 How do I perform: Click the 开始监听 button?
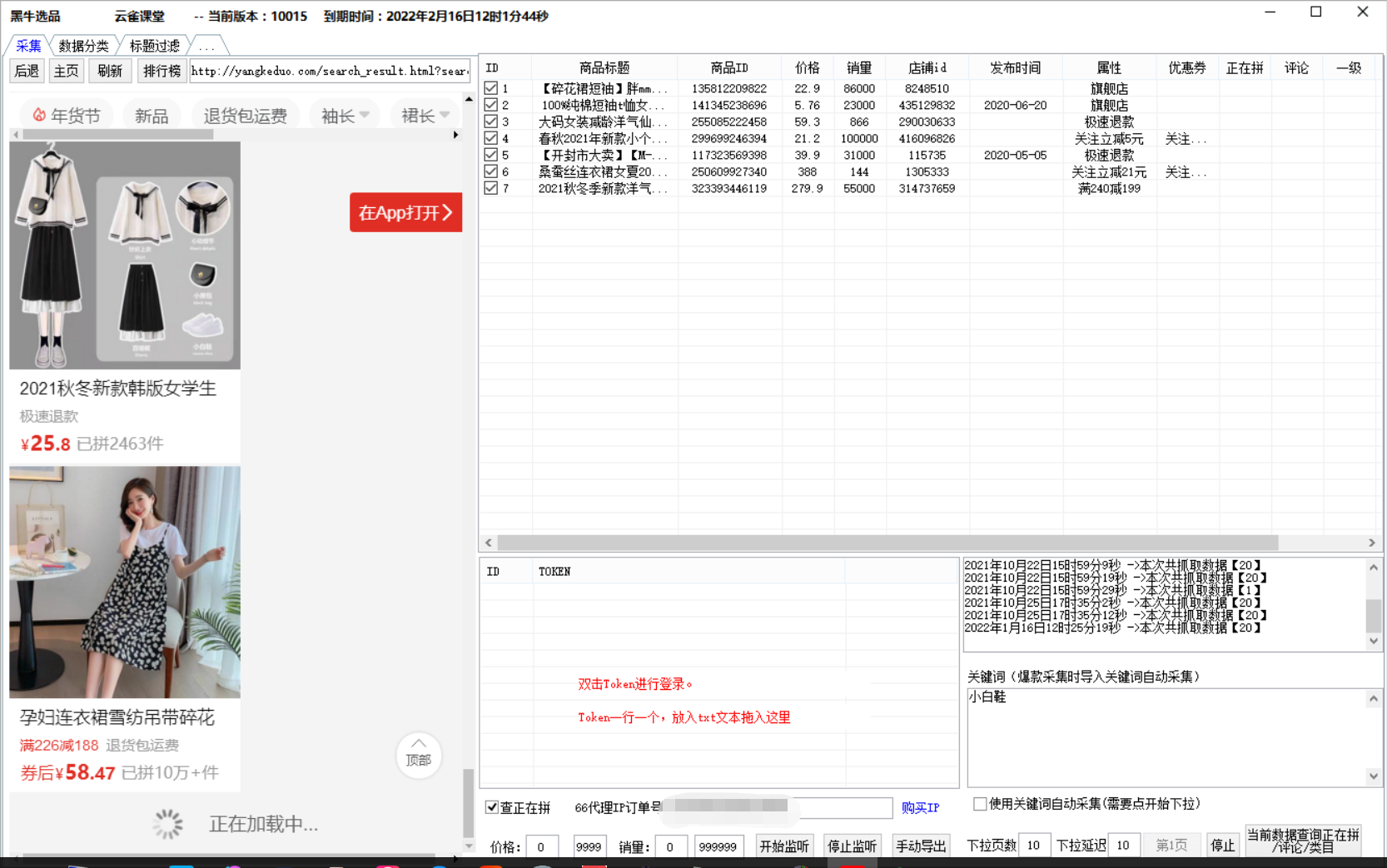coord(783,846)
